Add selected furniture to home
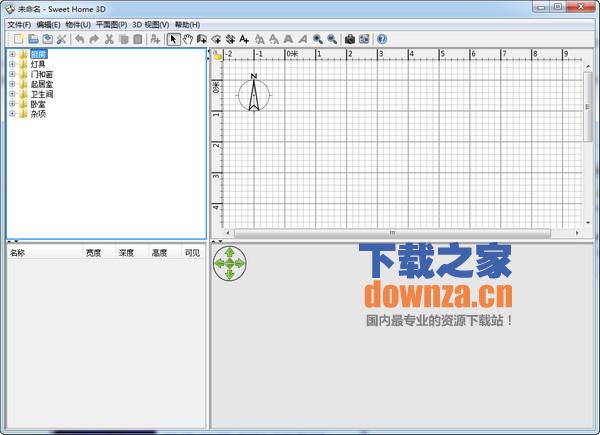The width and height of the screenshot is (600, 435). pyautogui.click(x=155, y=39)
